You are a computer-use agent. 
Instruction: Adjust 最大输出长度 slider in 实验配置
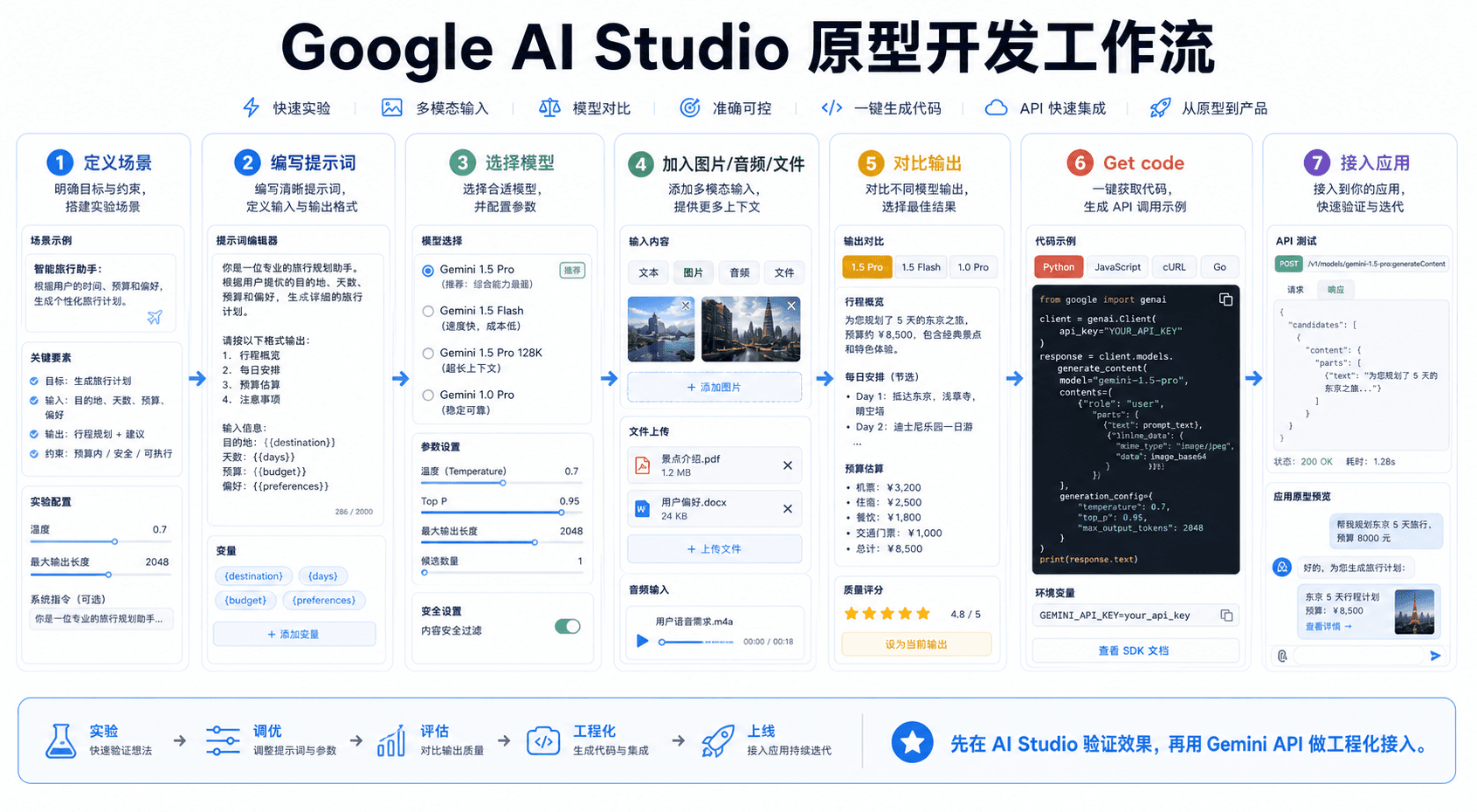[100, 575]
